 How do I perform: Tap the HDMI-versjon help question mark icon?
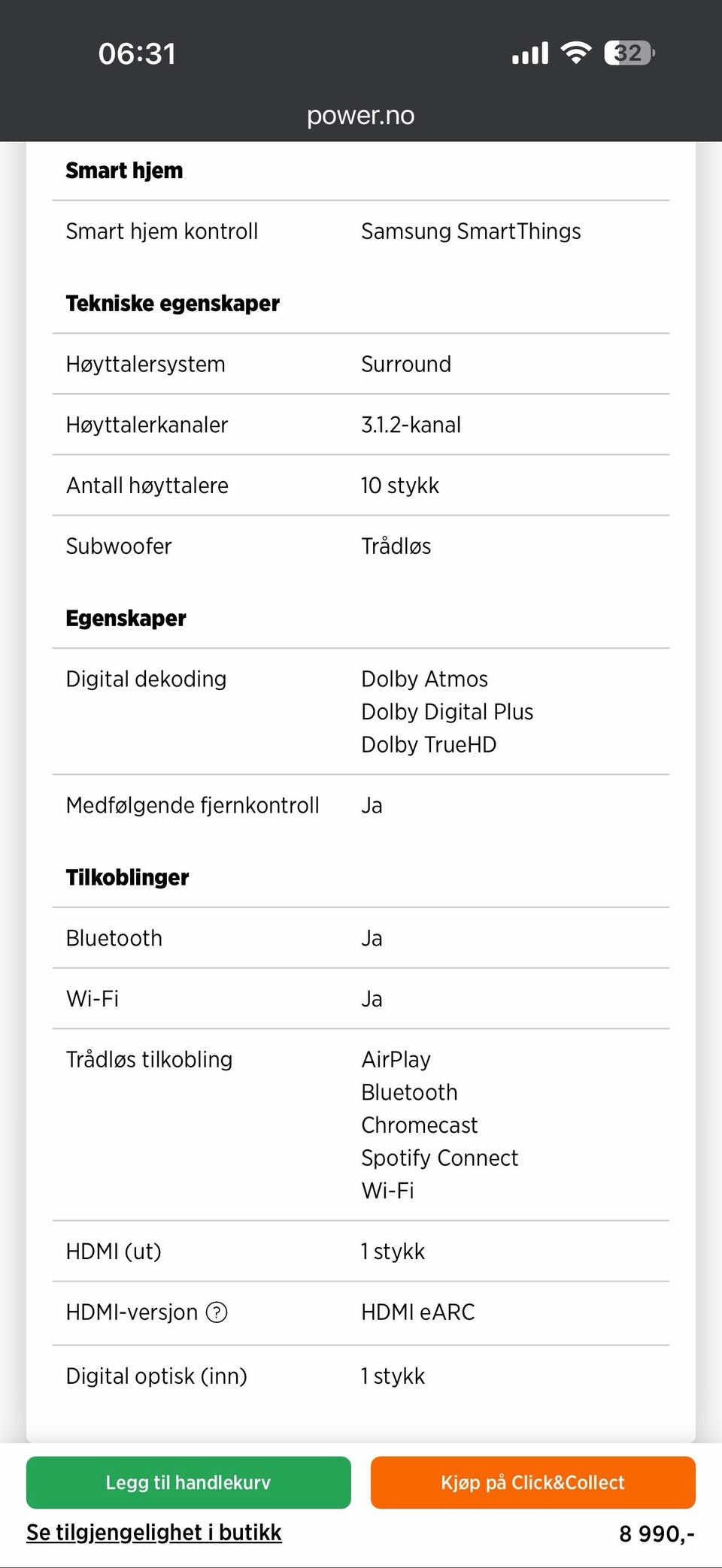(217, 1312)
